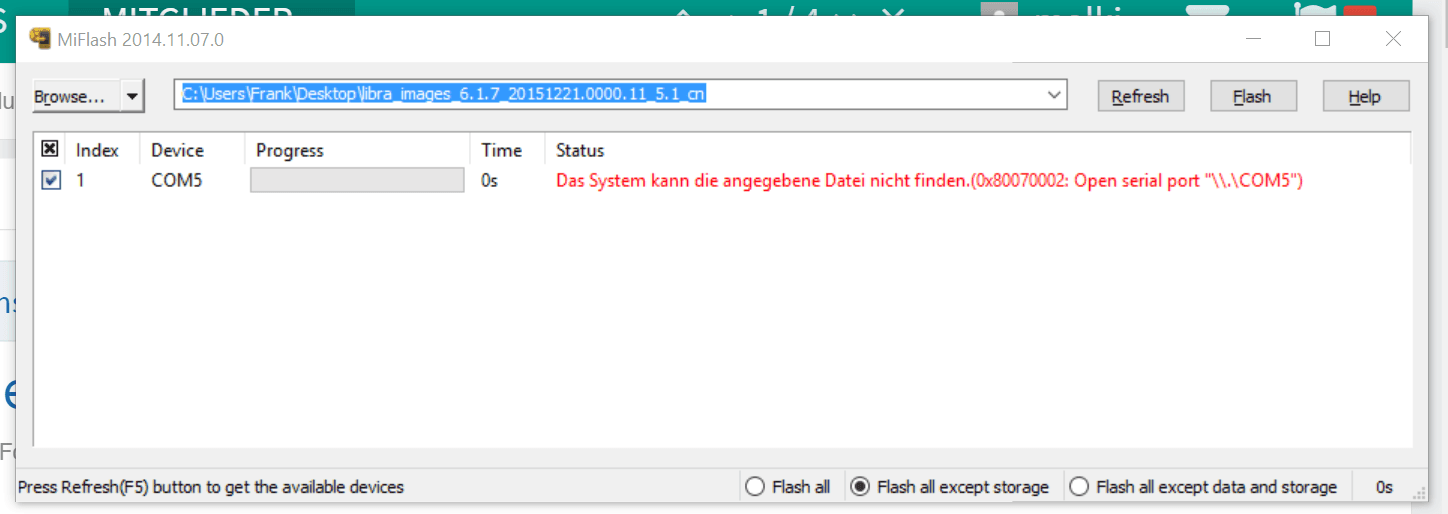This screenshot has width=1448, height=514.
Task: Click the Progress column header
Action: point(290,150)
